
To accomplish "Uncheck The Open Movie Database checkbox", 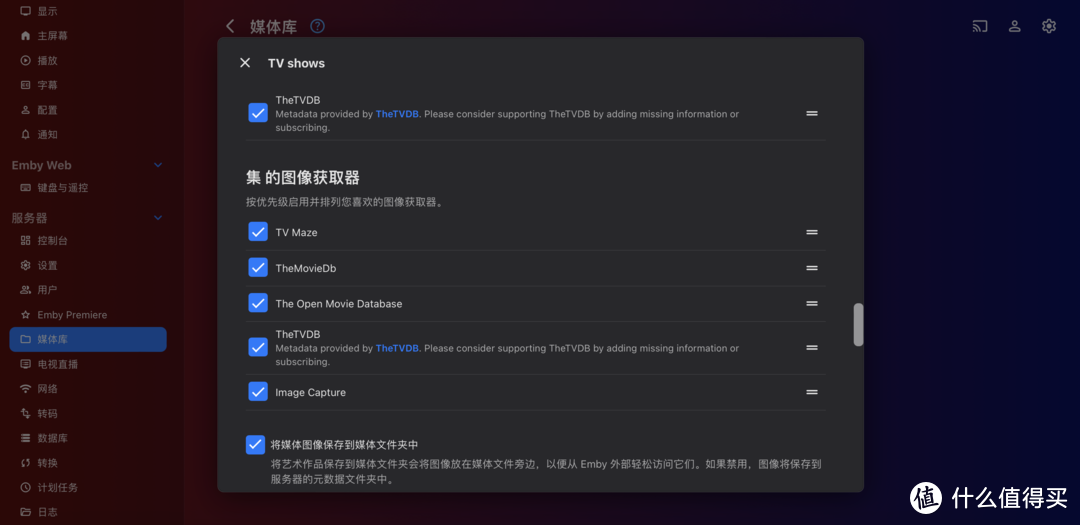I will click(x=258, y=303).
